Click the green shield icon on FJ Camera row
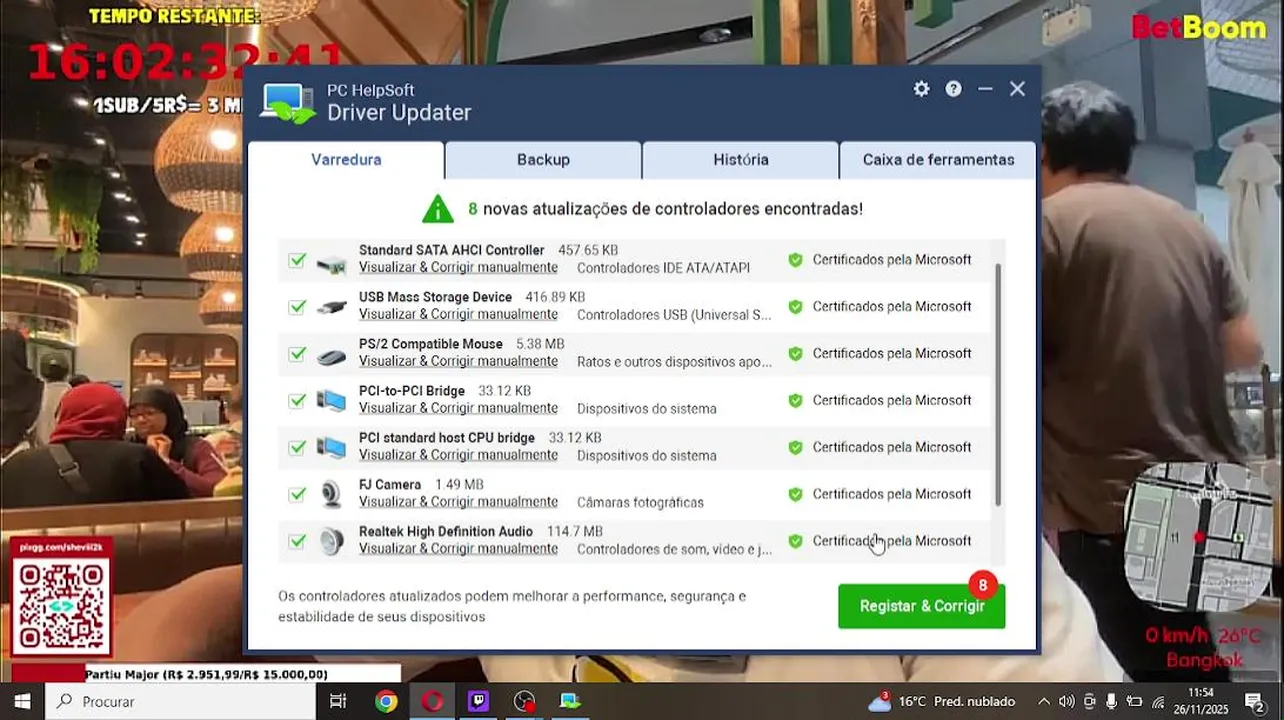 click(795, 494)
